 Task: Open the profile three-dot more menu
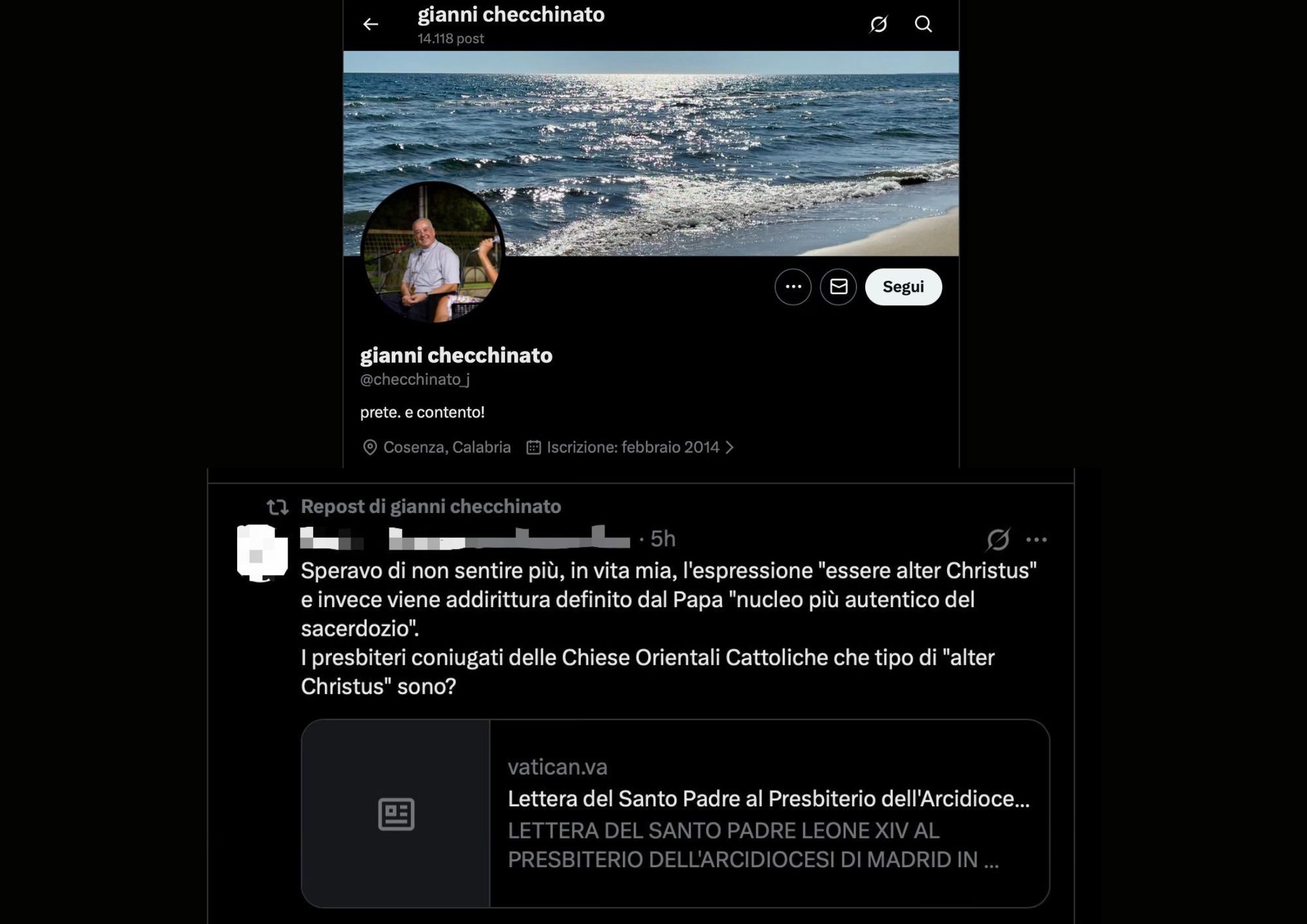pyautogui.click(x=793, y=287)
